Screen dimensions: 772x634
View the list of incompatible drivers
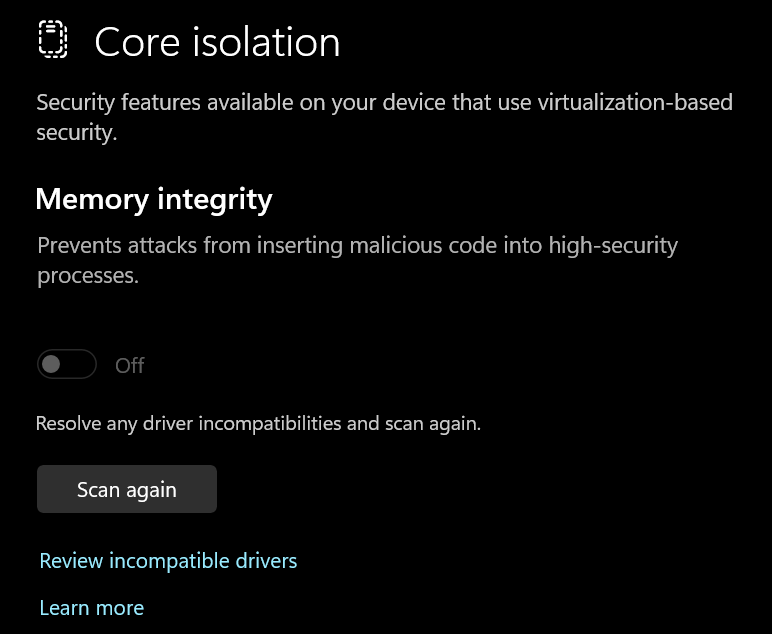point(168,561)
